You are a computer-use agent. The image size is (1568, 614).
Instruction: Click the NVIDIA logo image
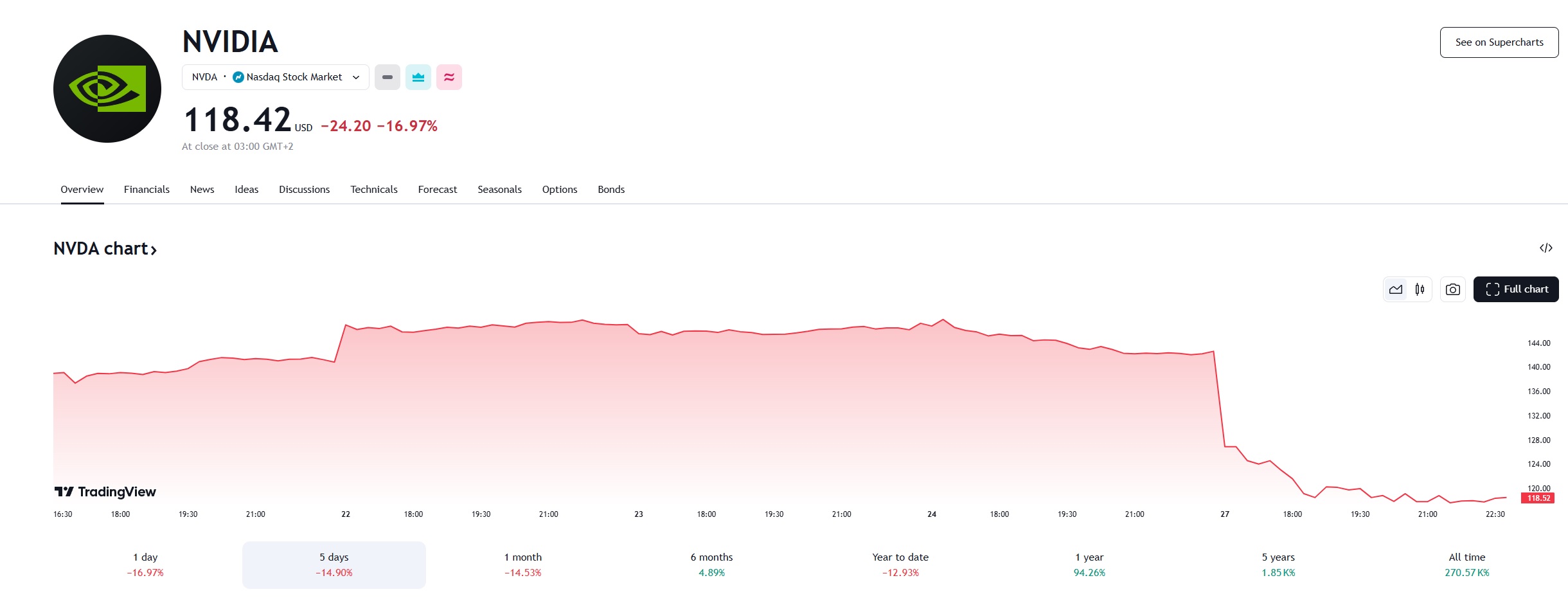(107, 89)
